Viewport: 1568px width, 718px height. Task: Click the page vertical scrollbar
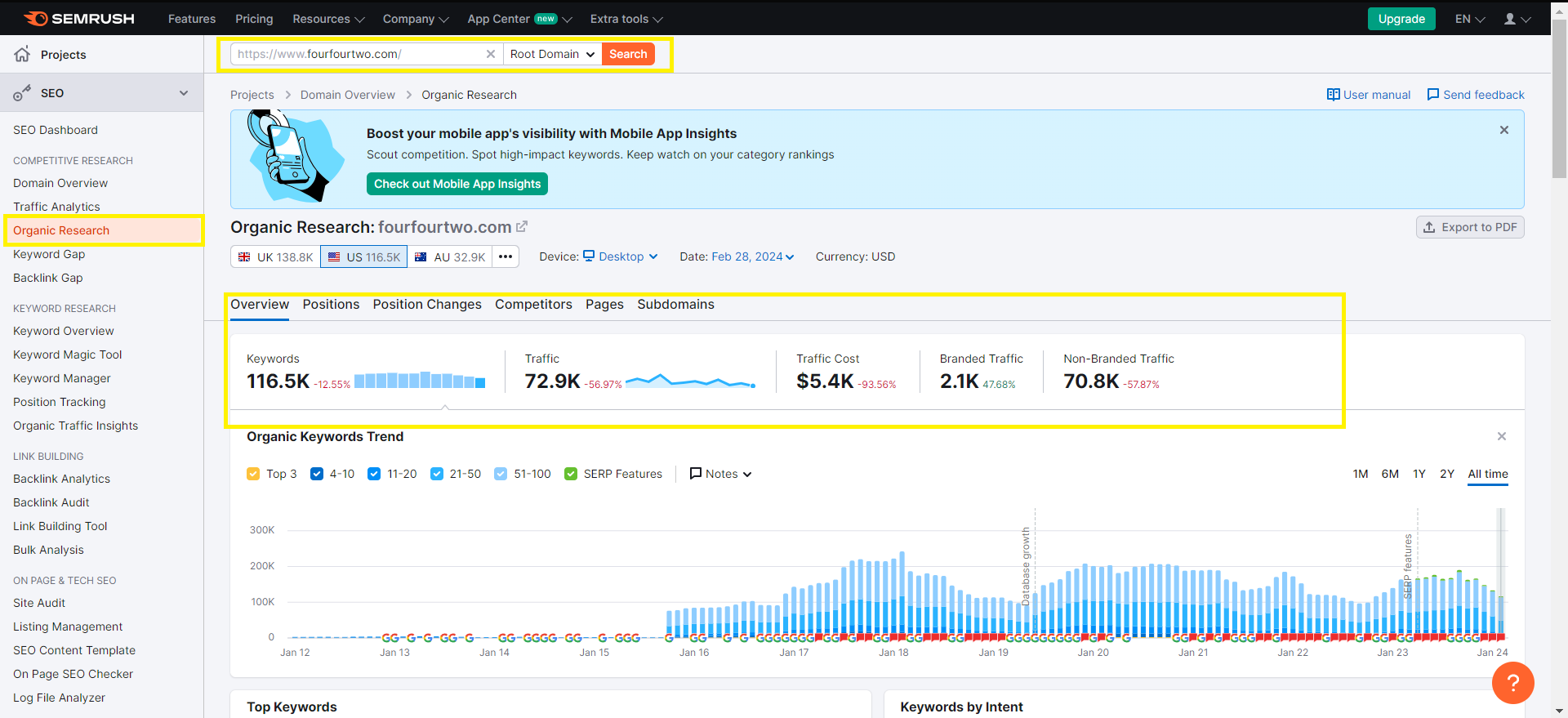click(1559, 98)
